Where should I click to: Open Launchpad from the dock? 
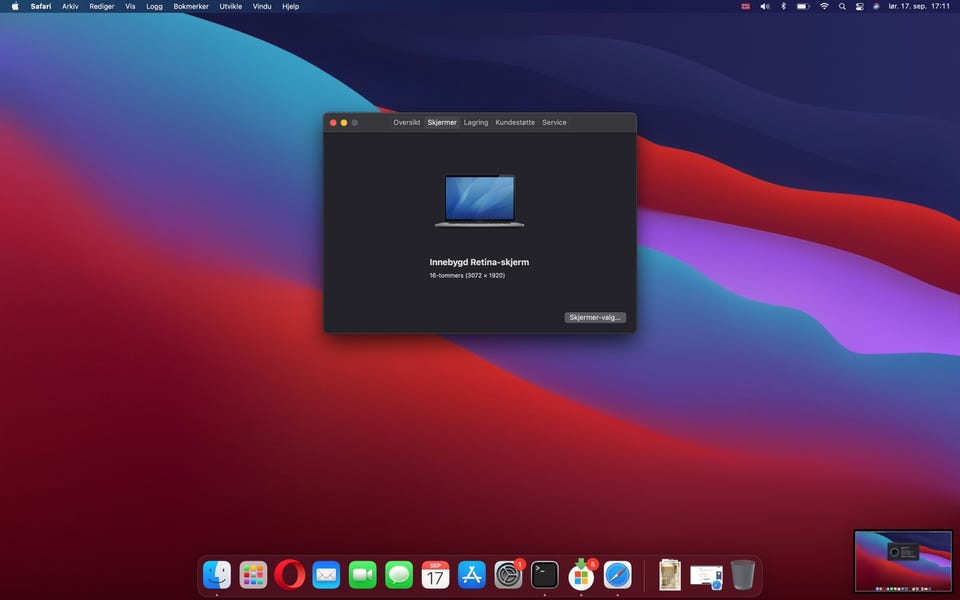[x=253, y=574]
